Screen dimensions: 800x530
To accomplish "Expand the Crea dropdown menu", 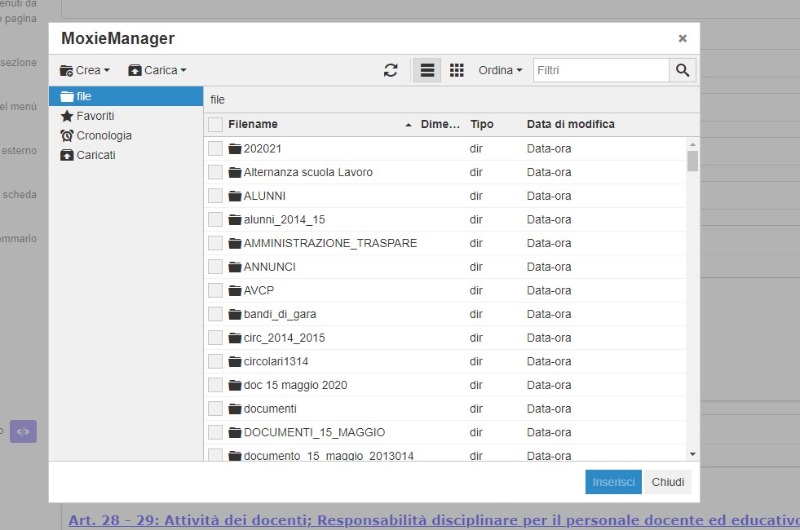I will point(85,70).
